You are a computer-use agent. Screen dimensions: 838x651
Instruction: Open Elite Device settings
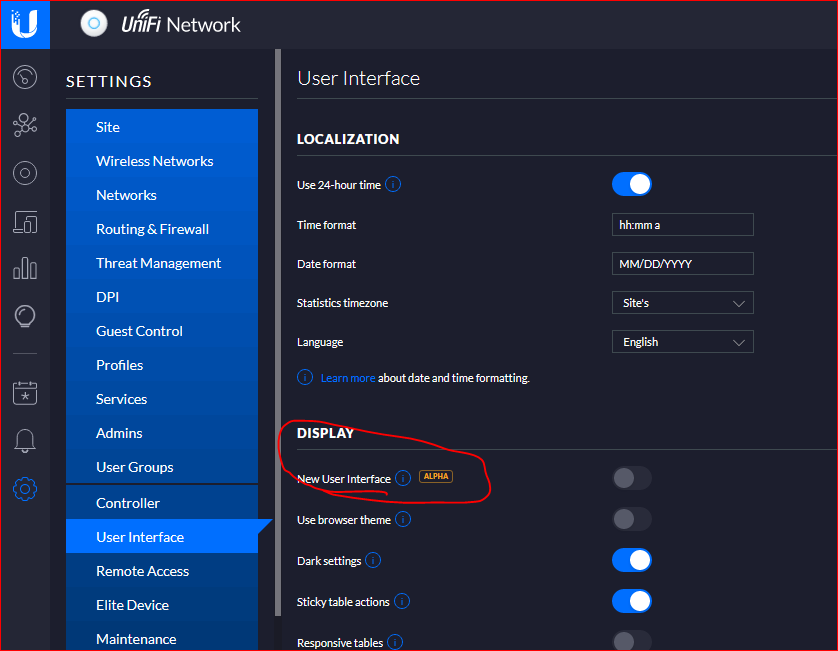[x=162, y=605]
